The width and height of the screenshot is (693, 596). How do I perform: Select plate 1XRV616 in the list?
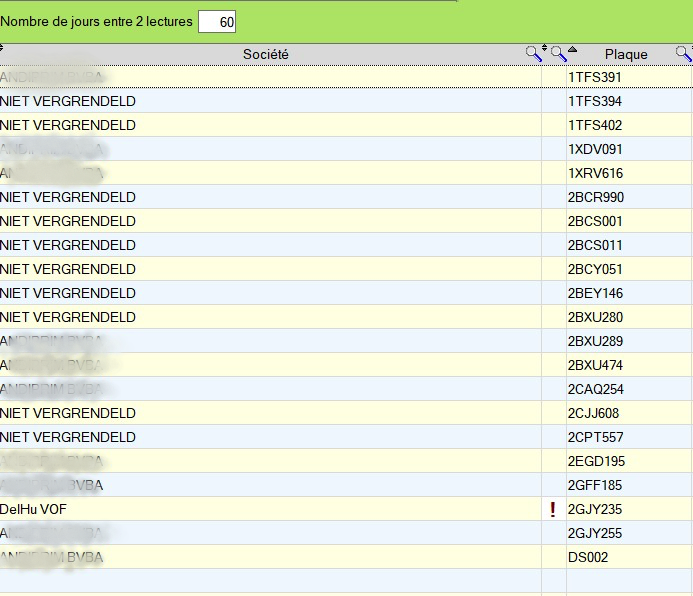[595, 173]
